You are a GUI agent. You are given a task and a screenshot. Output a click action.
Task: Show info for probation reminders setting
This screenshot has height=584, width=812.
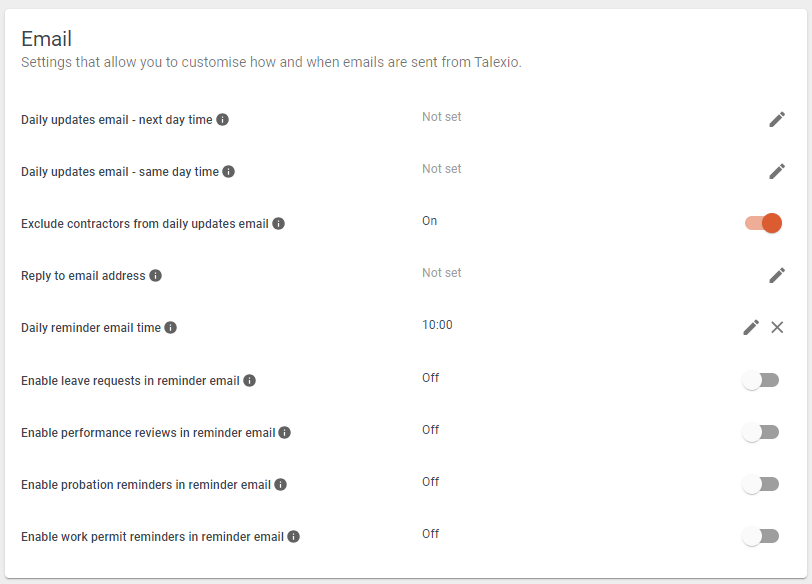(x=280, y=485)
